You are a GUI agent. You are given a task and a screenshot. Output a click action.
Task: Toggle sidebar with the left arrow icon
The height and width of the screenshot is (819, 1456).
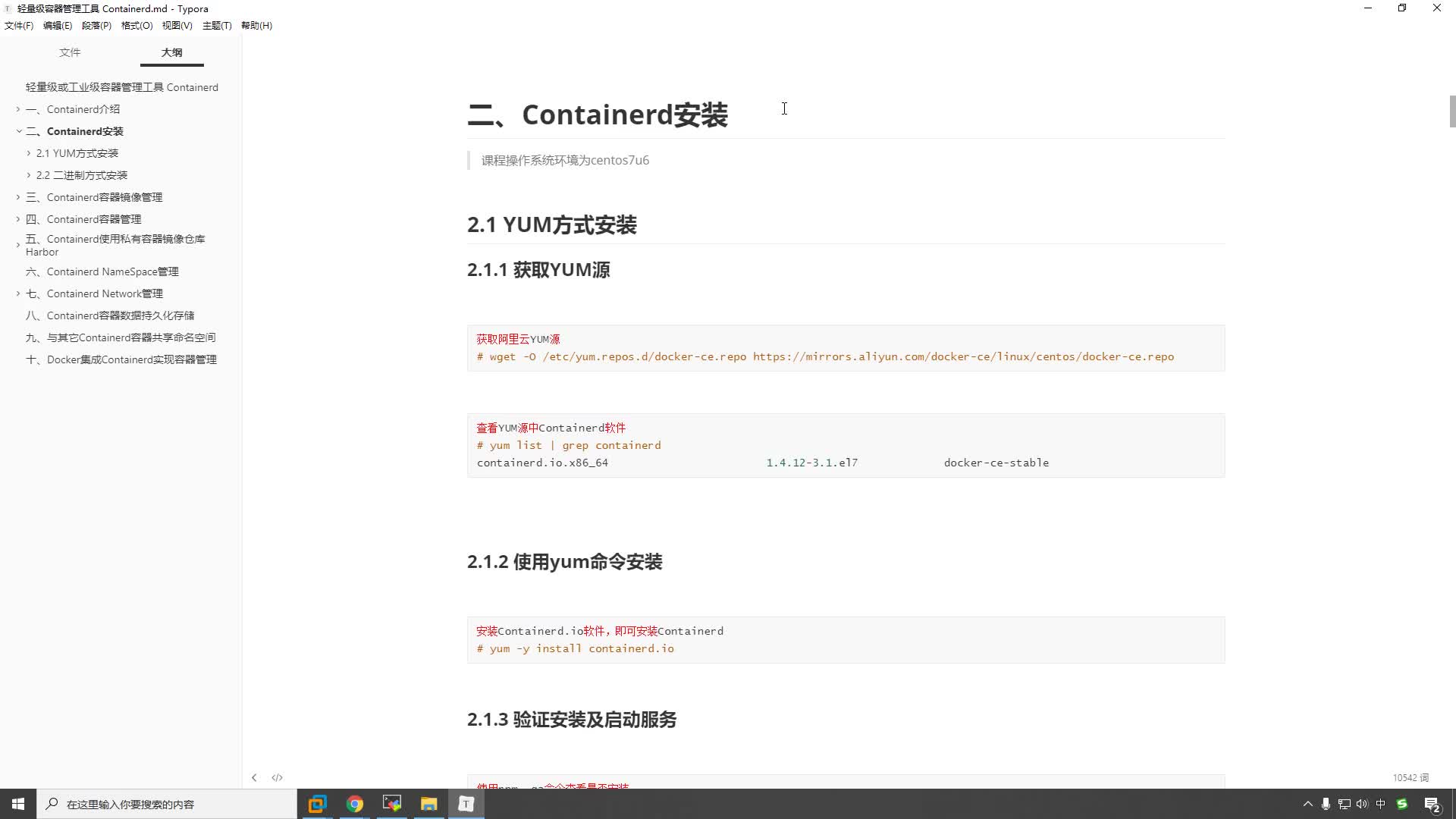click(x=254, y=777)
